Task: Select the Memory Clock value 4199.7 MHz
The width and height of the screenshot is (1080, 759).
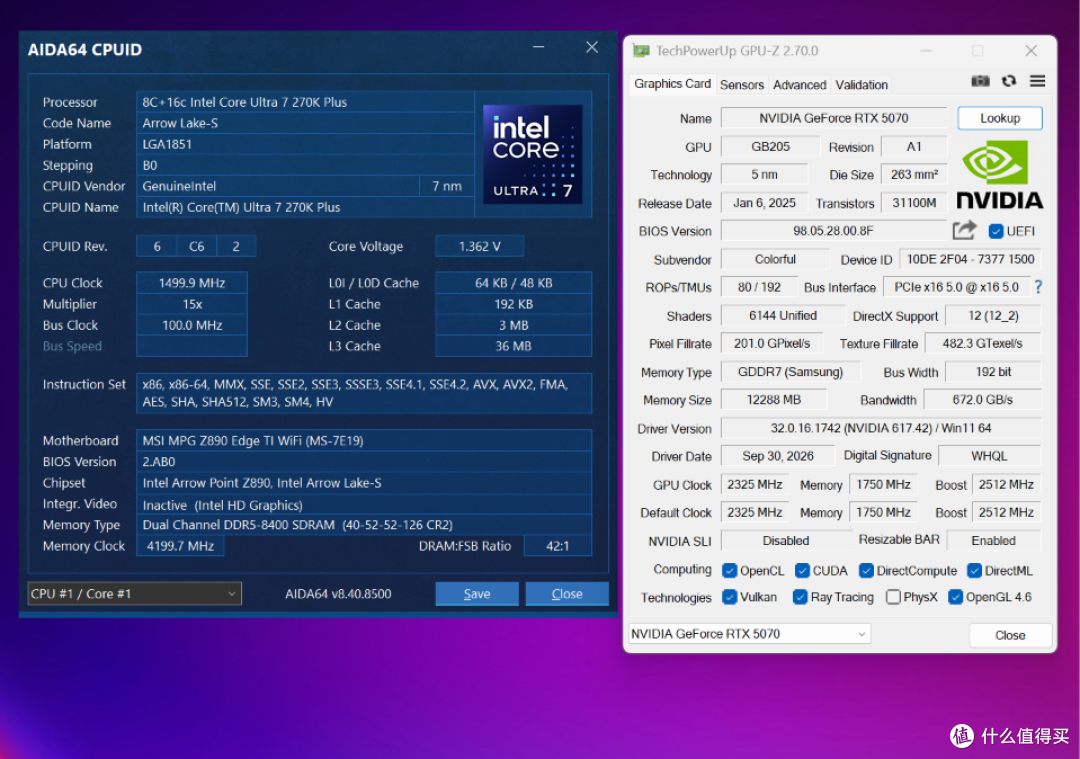Action: pos(180,546)
